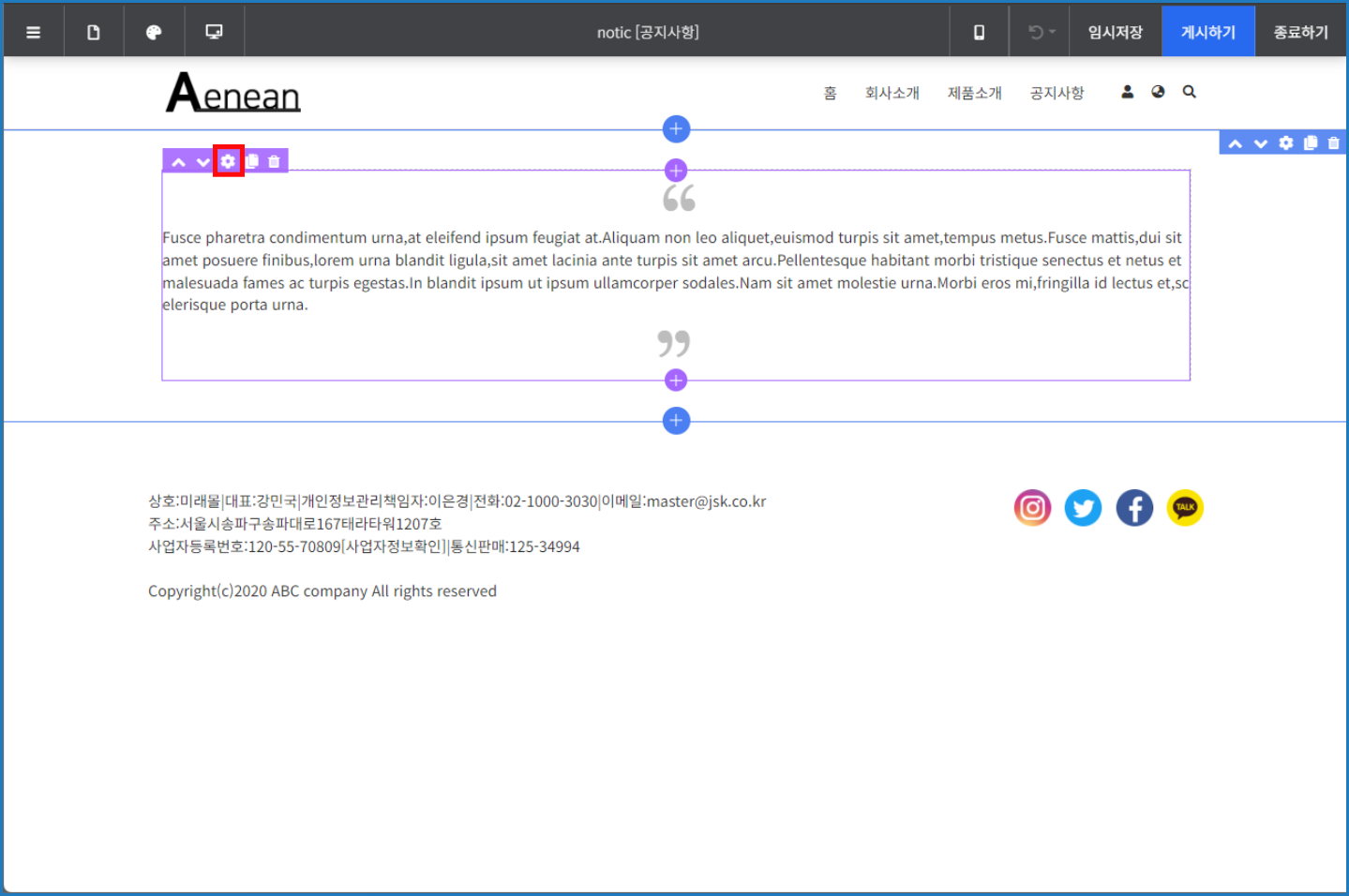Add section using blue plus above block

[676, 129]
